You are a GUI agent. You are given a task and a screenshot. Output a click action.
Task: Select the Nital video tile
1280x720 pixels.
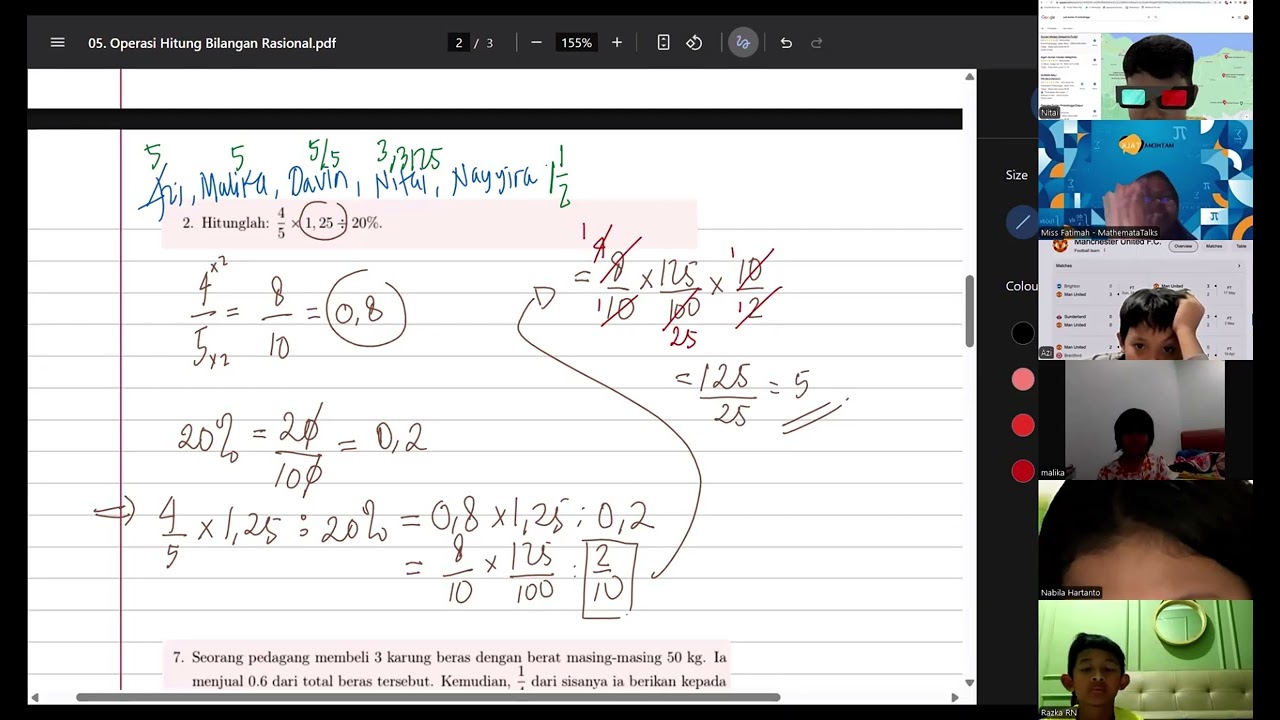coord(1145,61)
